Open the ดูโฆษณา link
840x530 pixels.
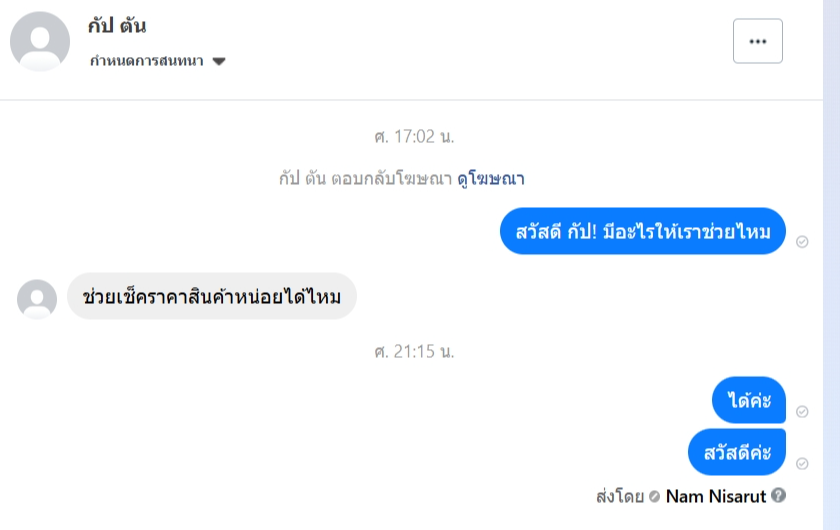(x=491, y=179)
